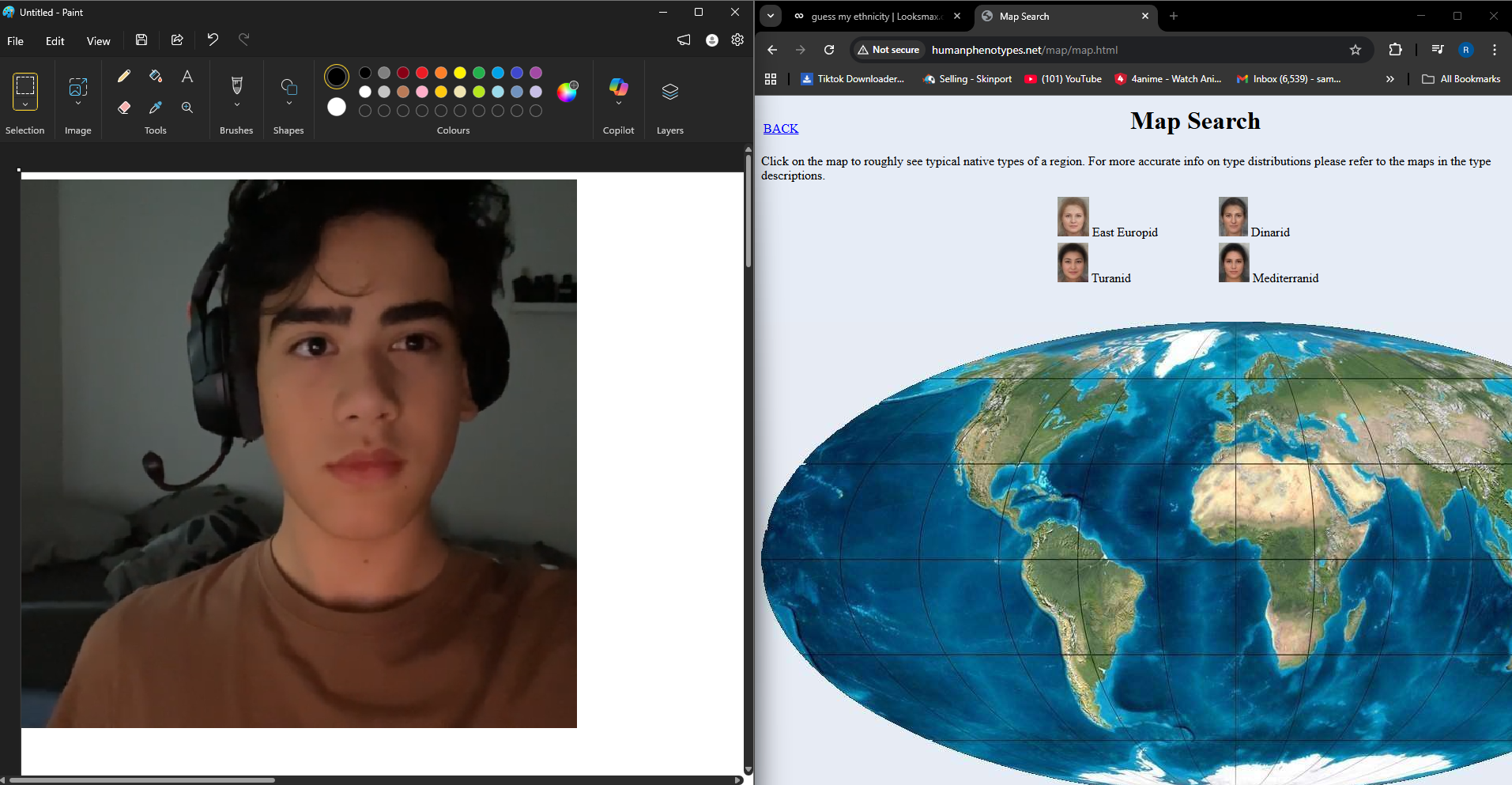
Task: Click the BACK link
Action: tap(780, 129)
